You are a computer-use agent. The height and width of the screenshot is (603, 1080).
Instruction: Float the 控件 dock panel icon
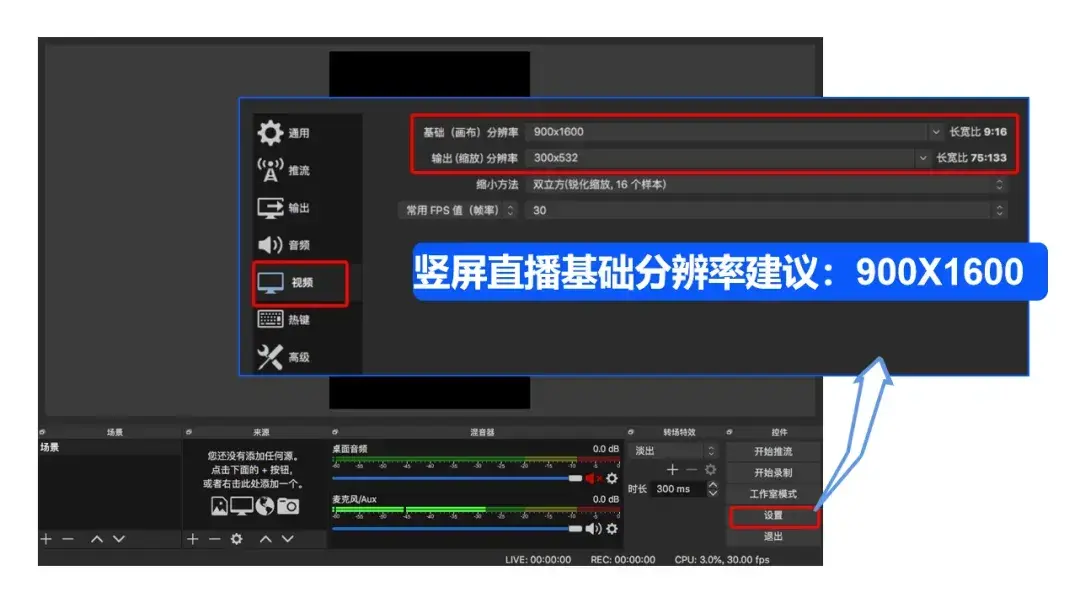click(729, 432)
